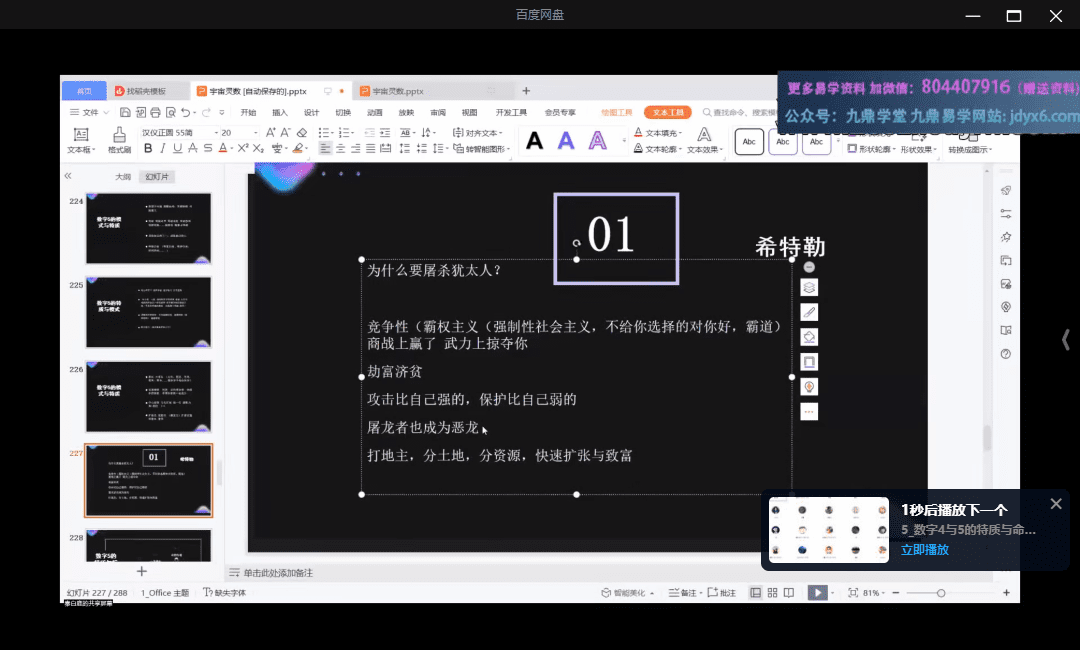
Task: Open the font name dropdown 汉仪正圆
Action: [171, 132]
